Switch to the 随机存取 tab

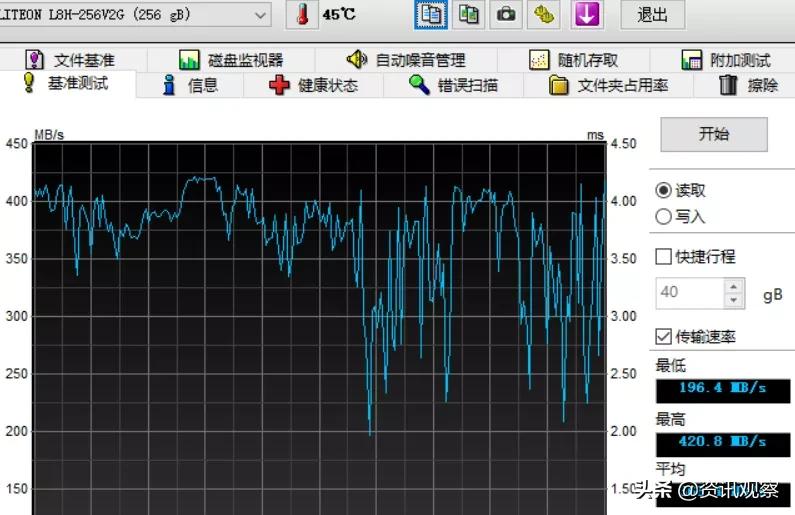pyautogui.click(x=573, y=60)
